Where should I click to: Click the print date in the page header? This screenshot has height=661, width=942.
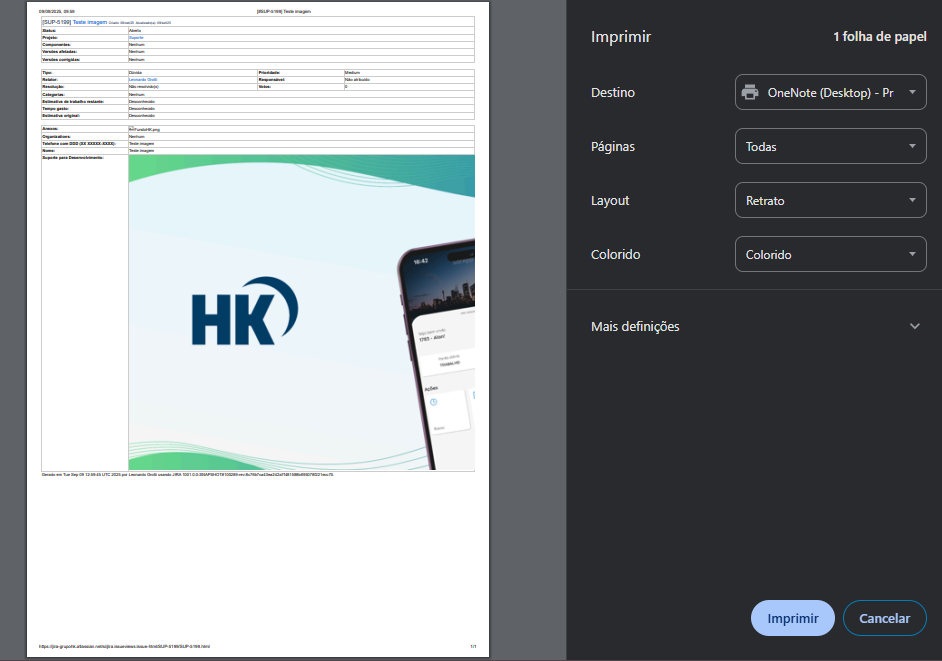click(x=56, y=11)
